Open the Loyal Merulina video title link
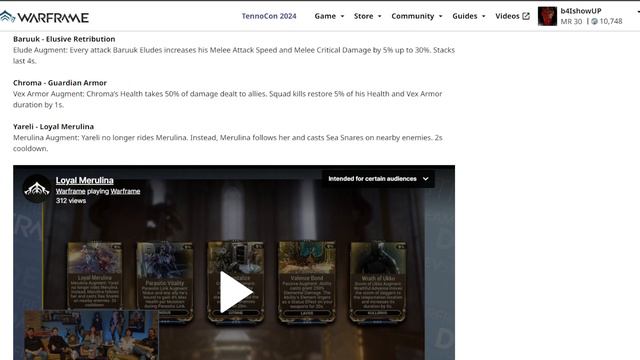Screen dimensions: 640x360 click(x=84, y=180)
